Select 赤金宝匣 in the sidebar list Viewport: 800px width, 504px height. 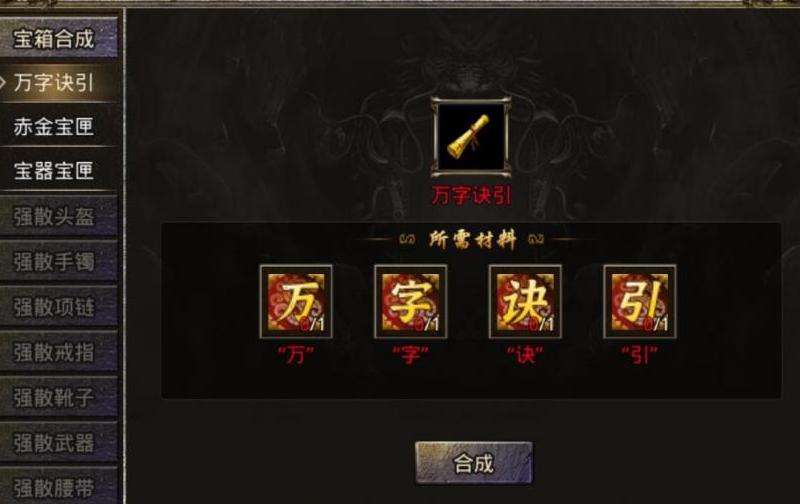[x=59, y=126]
